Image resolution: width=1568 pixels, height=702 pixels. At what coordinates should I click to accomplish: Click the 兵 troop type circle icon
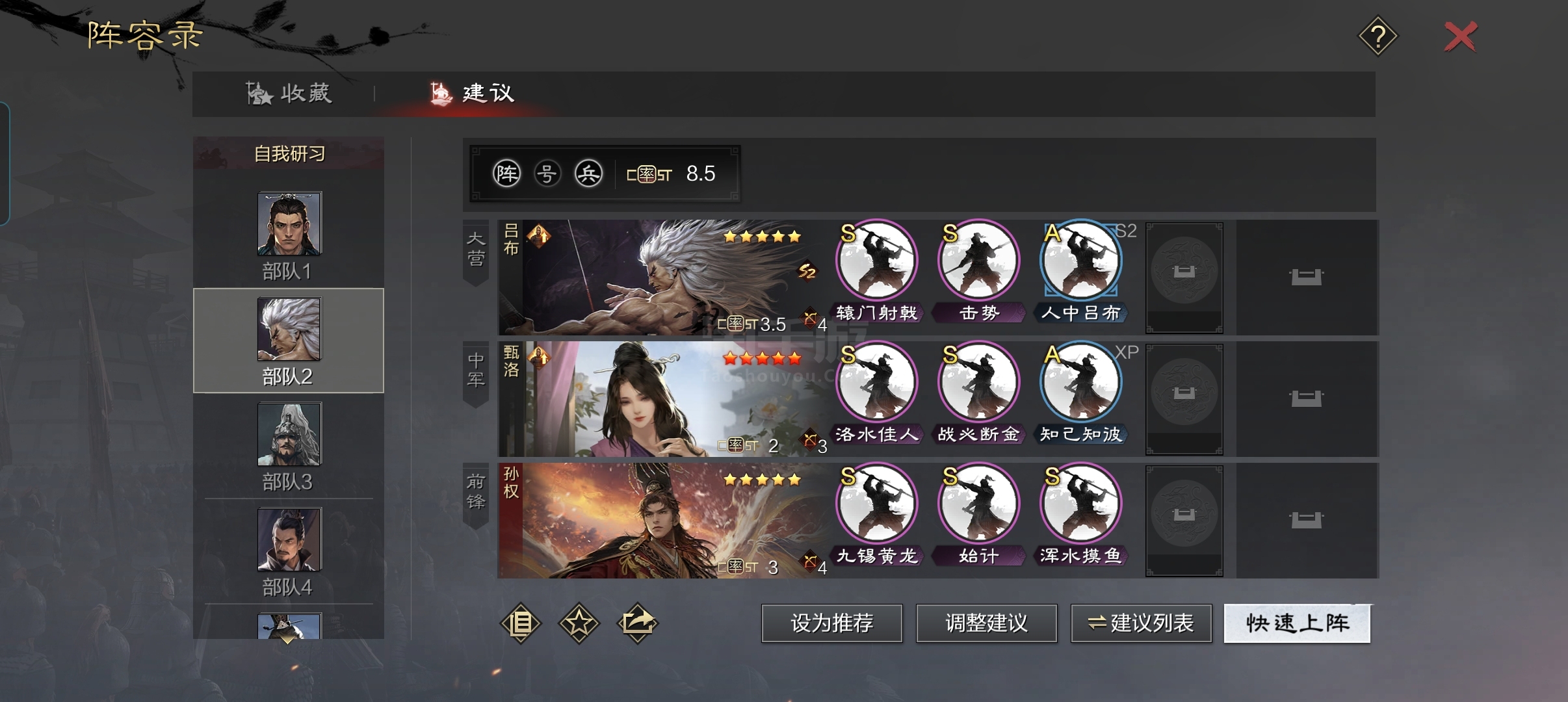point(588,174)
